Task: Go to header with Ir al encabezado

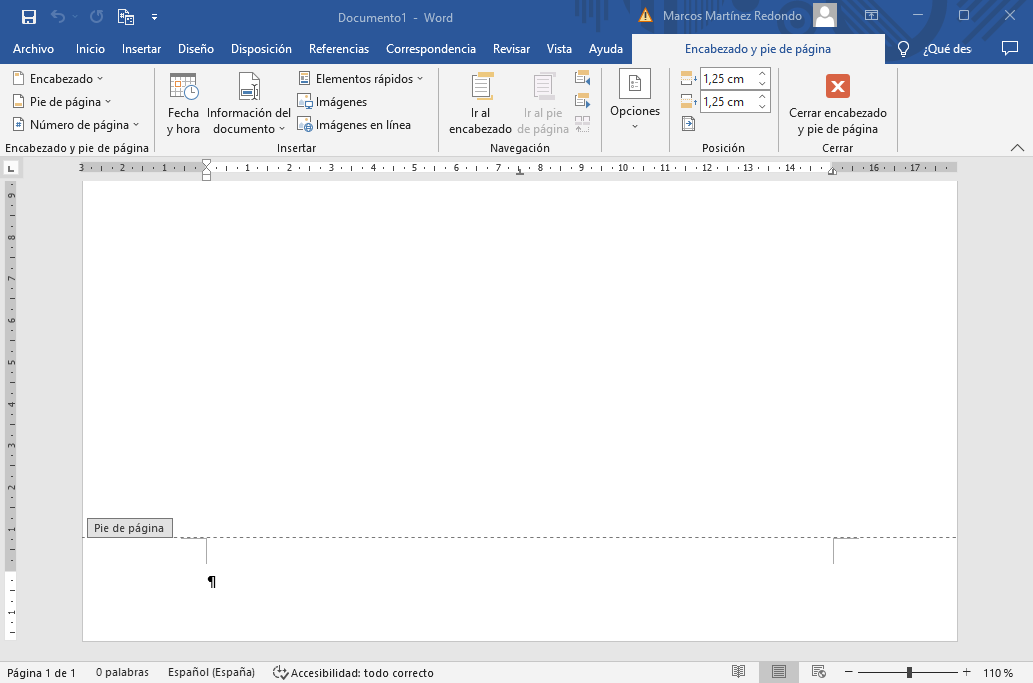Action: click(x=480, y=104)
